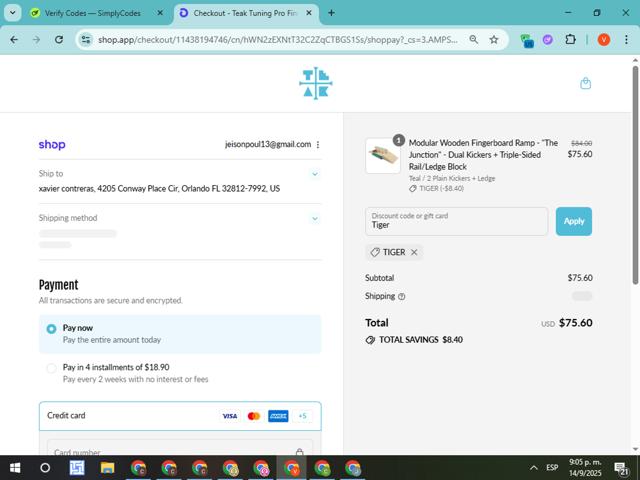This screenshot has width=640, height=480.
Task: Click the American Express icon
Action: [x=278, y=416]
